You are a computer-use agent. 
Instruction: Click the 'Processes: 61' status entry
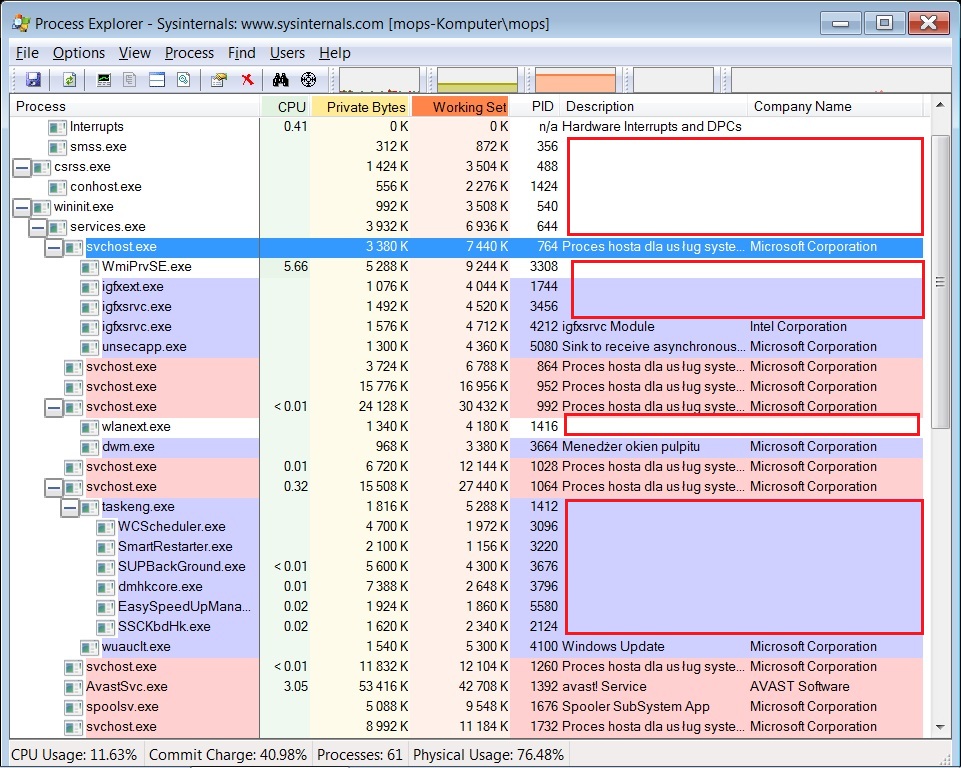pos(360,755)
